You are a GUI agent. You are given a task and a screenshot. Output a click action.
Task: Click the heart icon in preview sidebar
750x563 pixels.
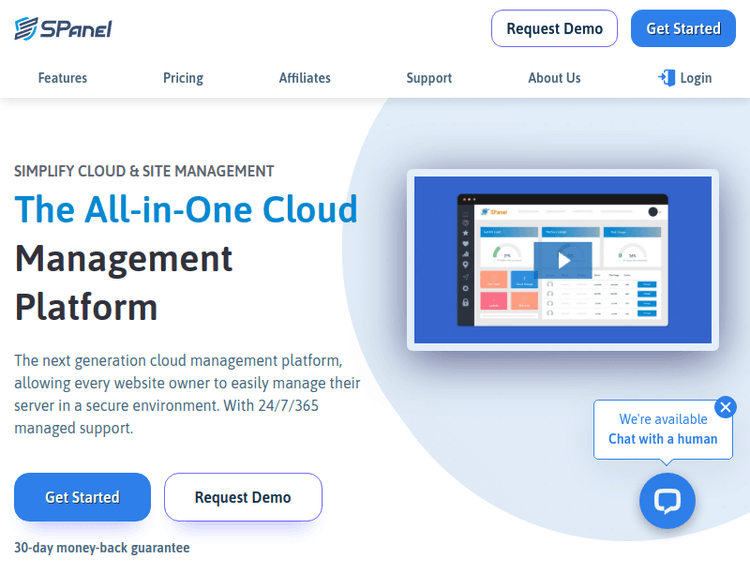pyautogui.click(x=465, y=244)
